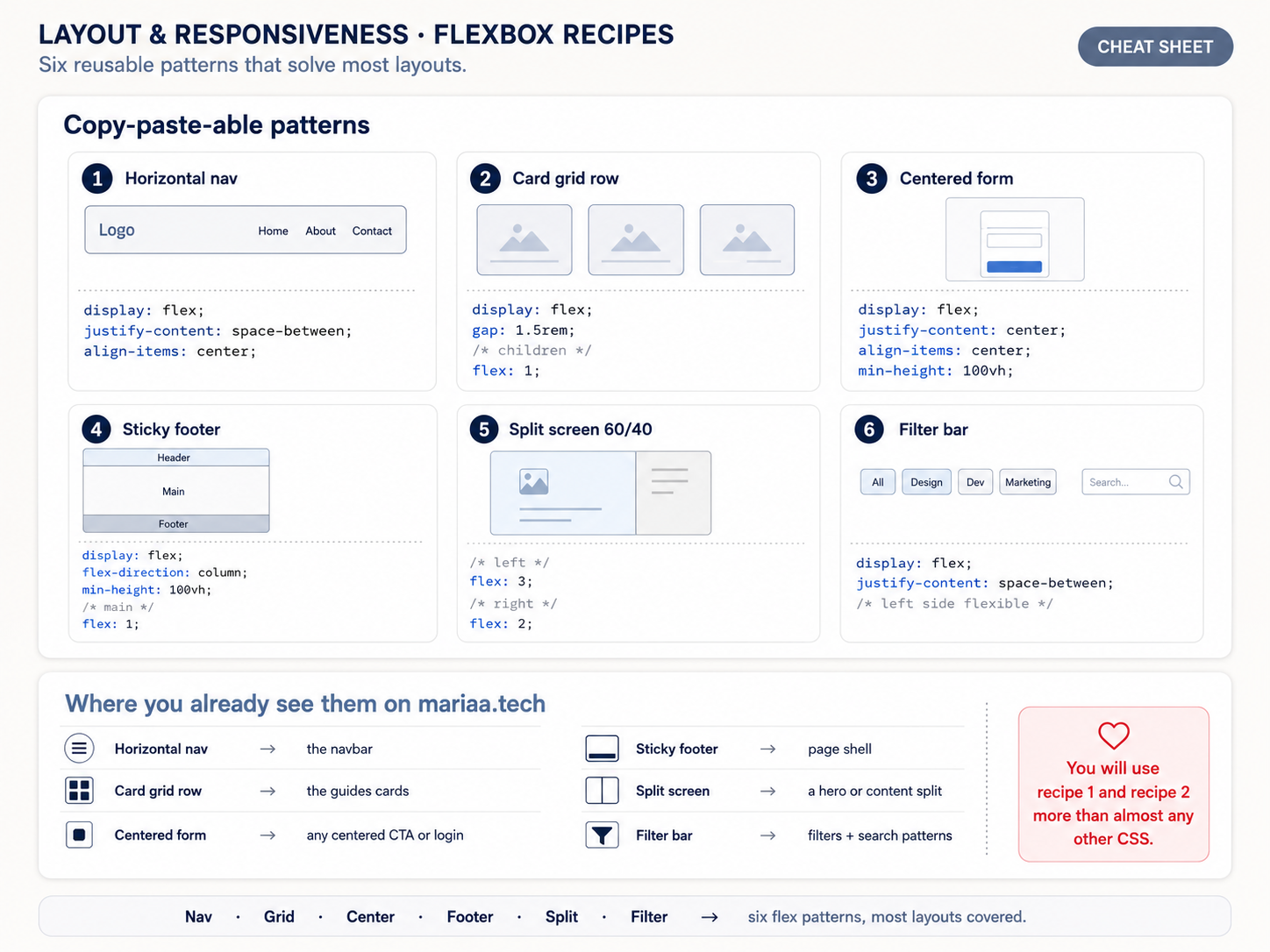Image resolution: width=1270 pixels, height=952 pixels.
Task: Select the Design filter chip
Action: coord(926,482)
